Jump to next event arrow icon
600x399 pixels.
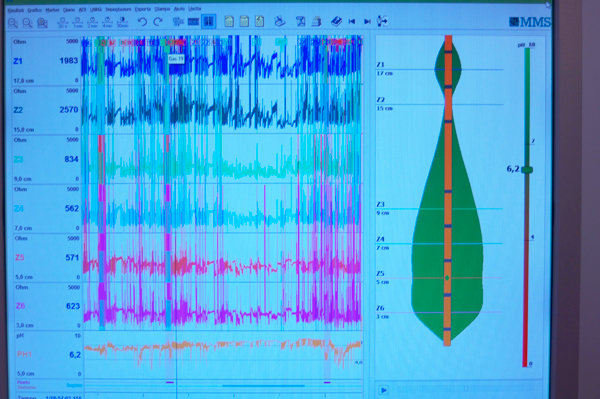(x=367, y=21)
